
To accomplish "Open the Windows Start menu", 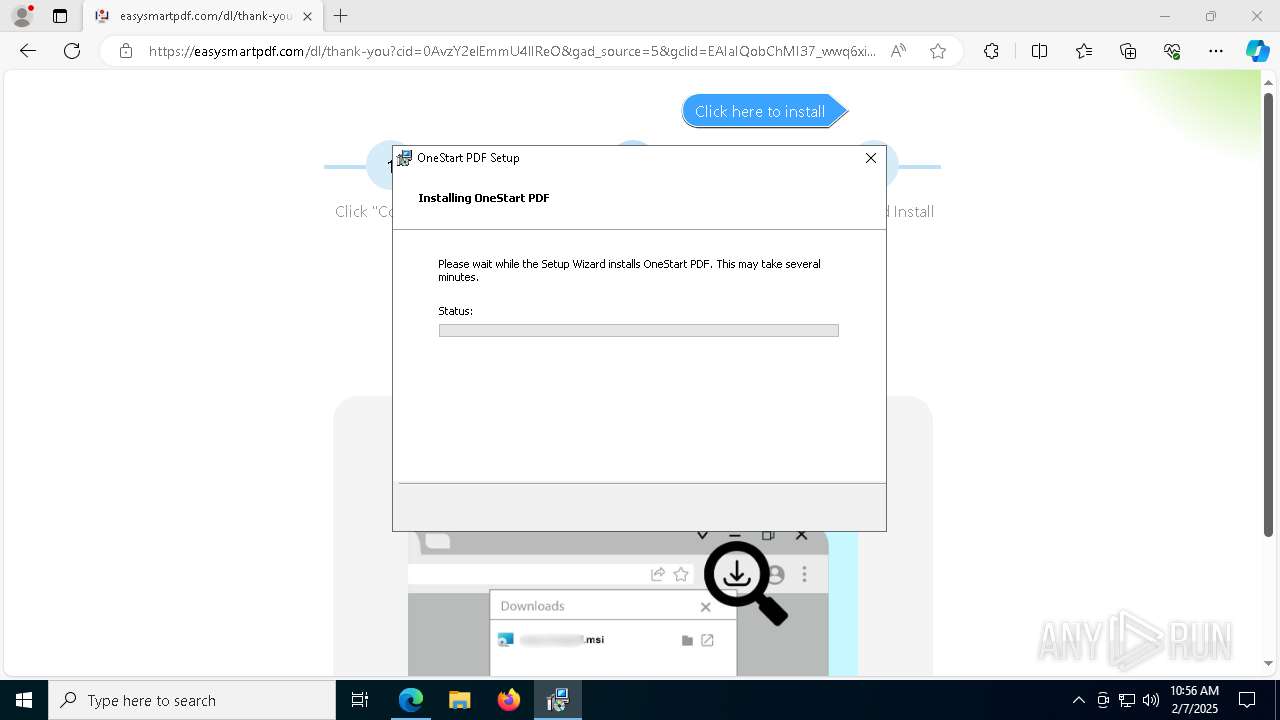I will pyautogui.click(x=24, y=700).
